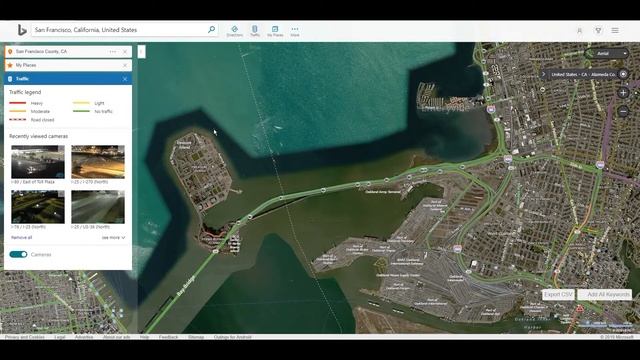Select the Traffic toolbar button
640x360 pixels.
255,31
